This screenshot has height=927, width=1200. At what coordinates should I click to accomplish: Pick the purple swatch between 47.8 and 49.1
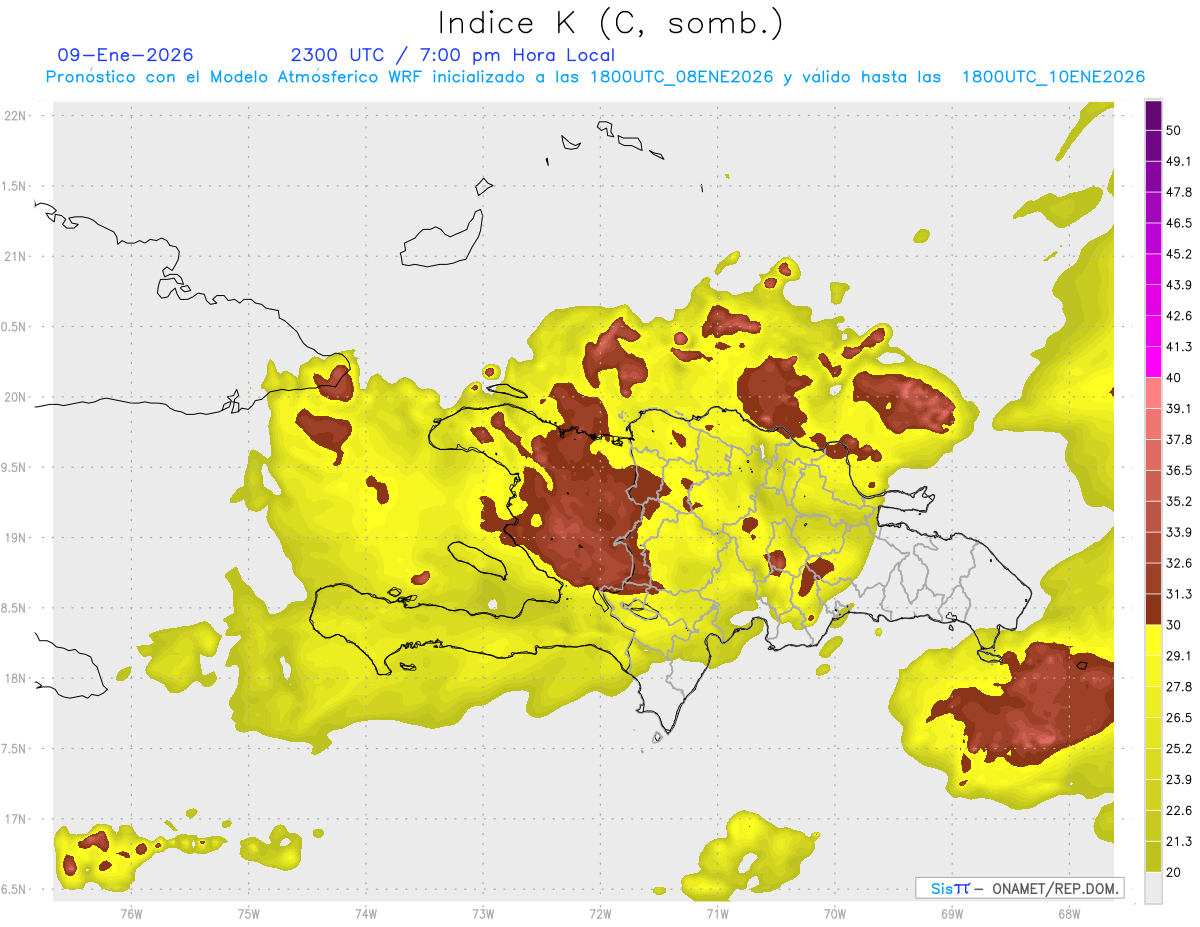[1153, 177]
